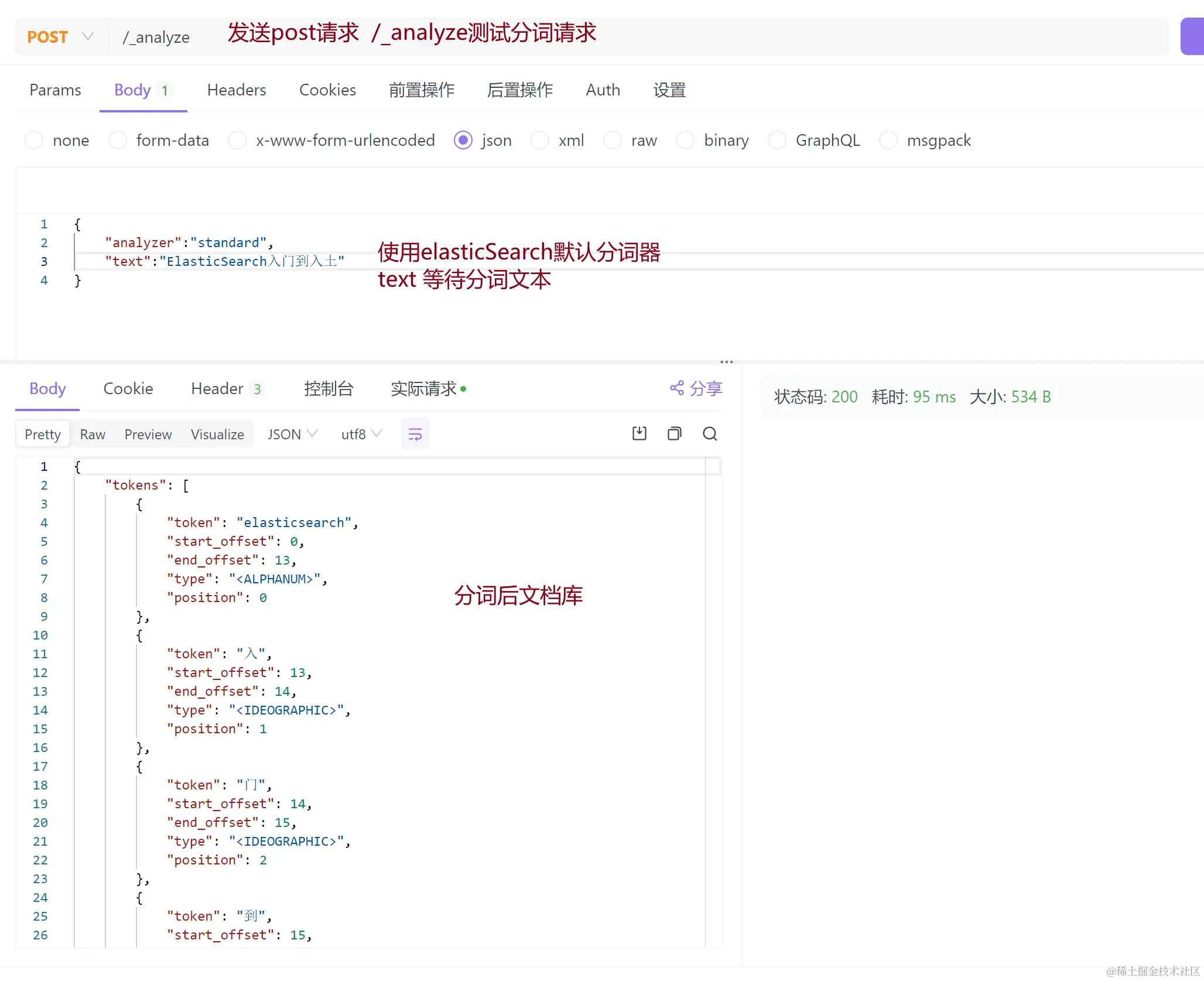Open the share panel via the 分享 icon
The width and height of the screenshot is (1204, 981).
[696, 388]
